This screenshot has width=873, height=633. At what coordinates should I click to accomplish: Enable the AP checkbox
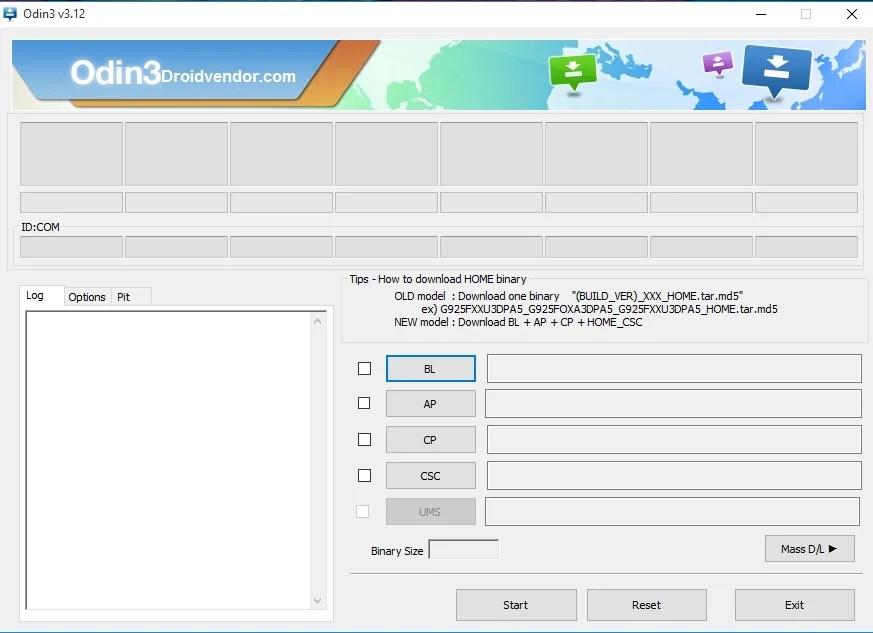(364, 403)
